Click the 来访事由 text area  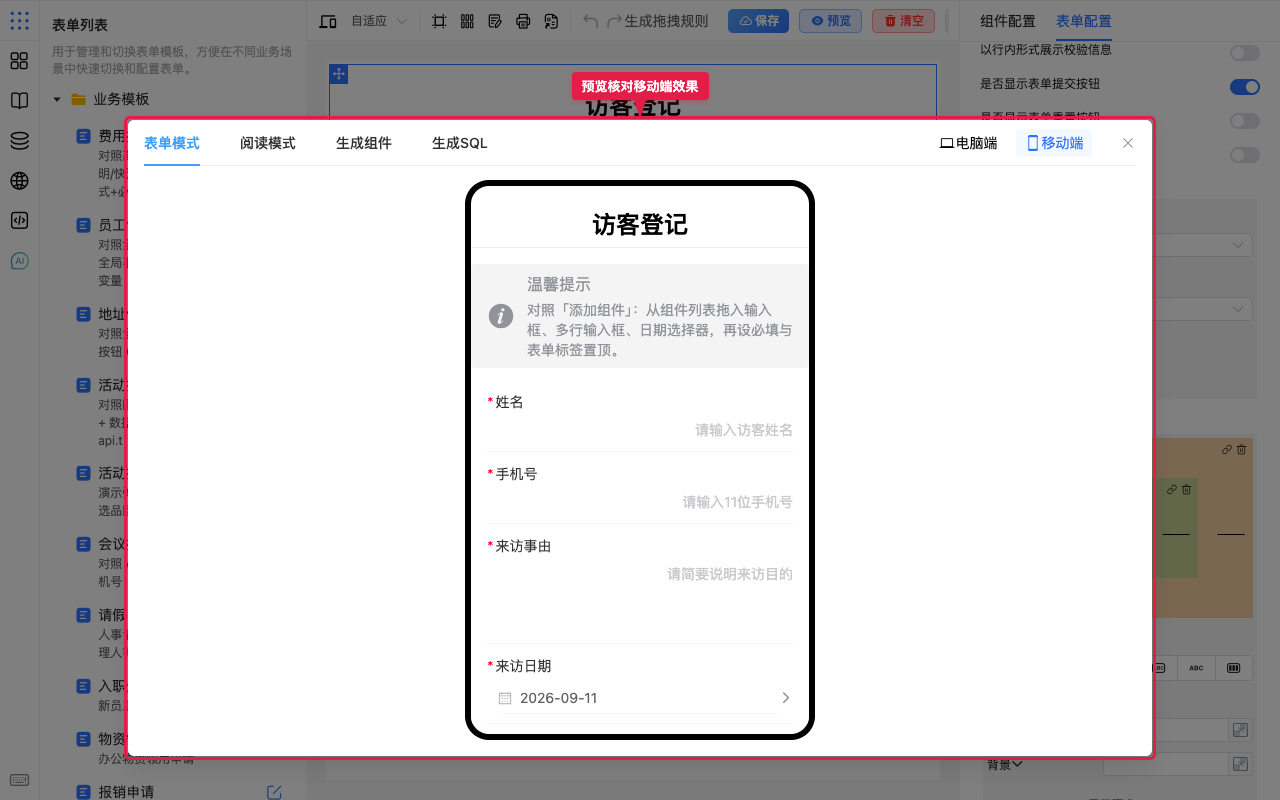(x=640, y=600)
